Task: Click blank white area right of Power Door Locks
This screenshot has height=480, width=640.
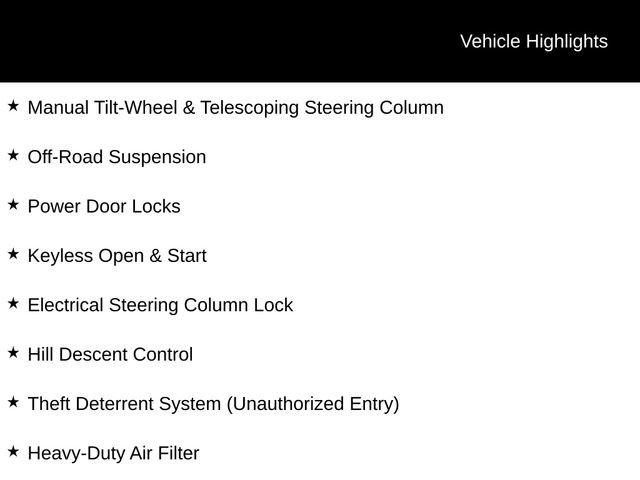Action: (x=420, y=206)
